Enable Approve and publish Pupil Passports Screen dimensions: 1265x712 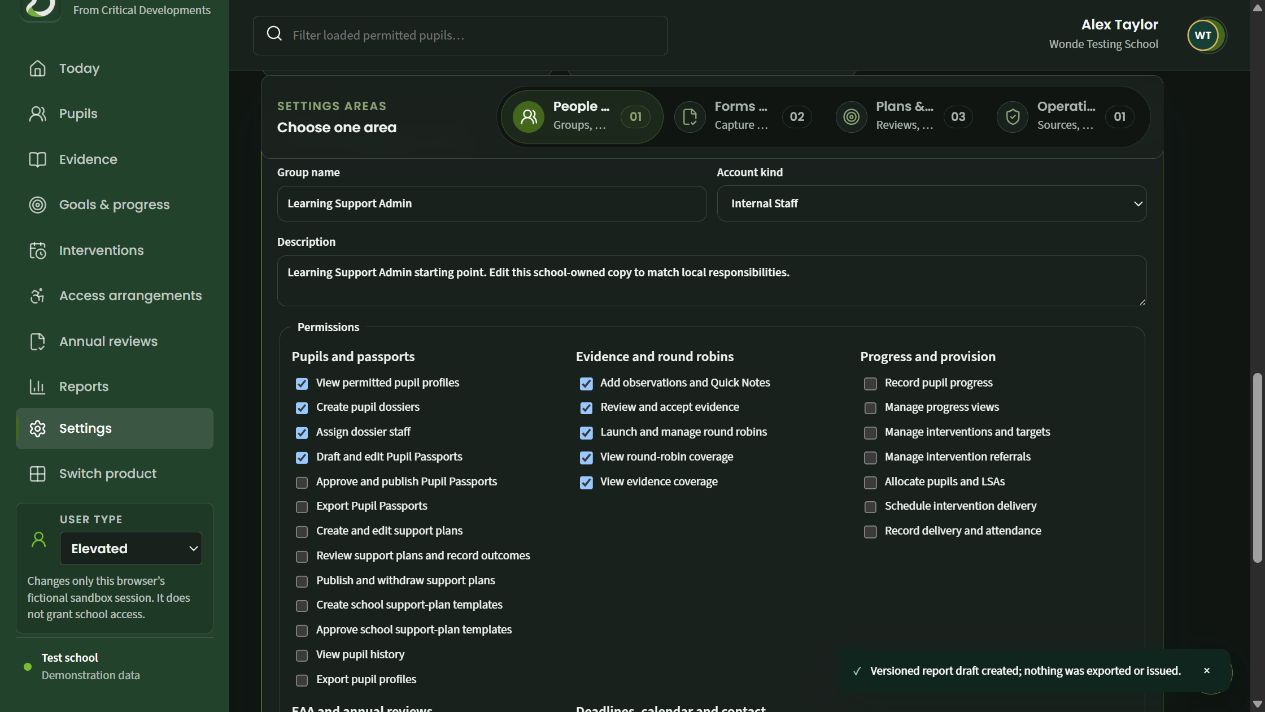(x=302, y=482)
